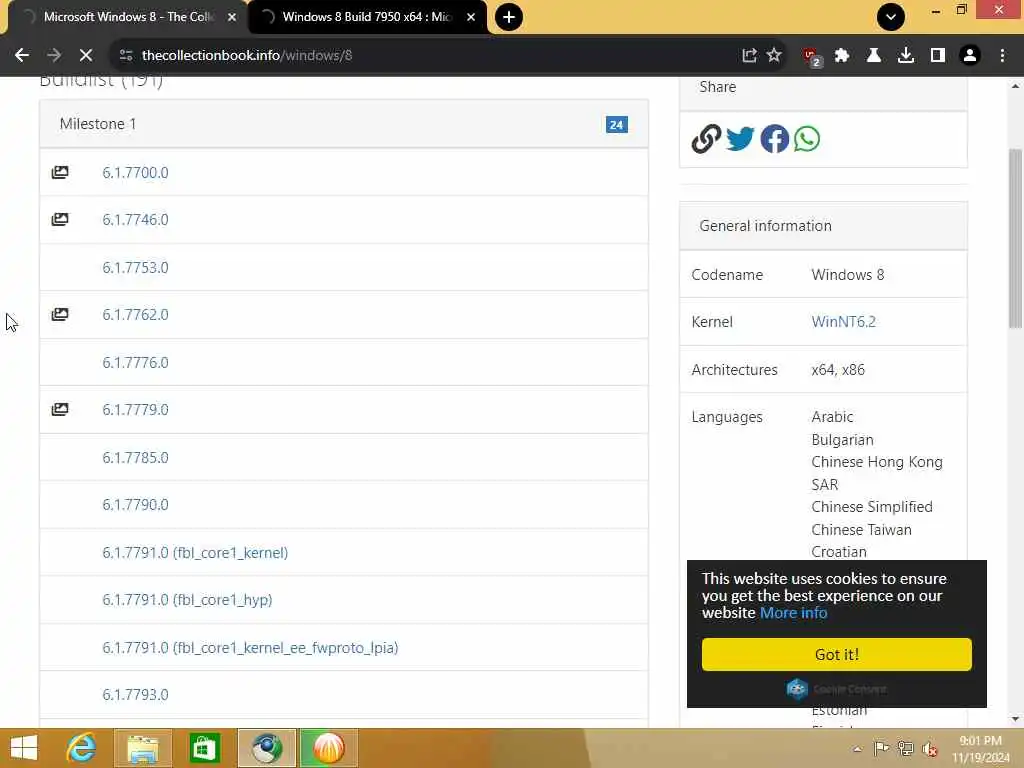Open the Extensions puzzle icon
Screen dimensions: 1024x768
842,56
